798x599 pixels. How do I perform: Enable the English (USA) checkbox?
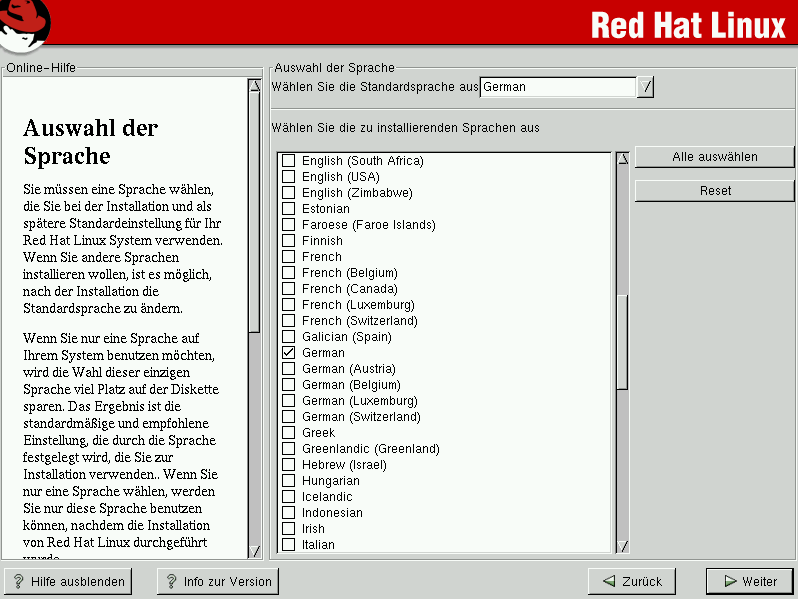pyautogui.click(x=289, y=177)
